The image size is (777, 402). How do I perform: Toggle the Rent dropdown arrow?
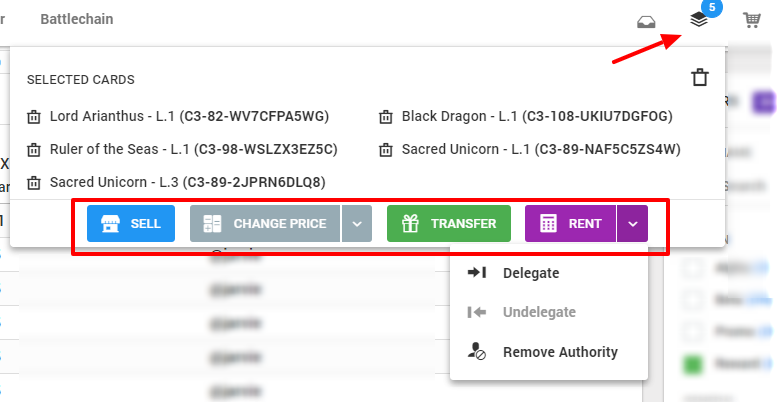coord(632,224)
